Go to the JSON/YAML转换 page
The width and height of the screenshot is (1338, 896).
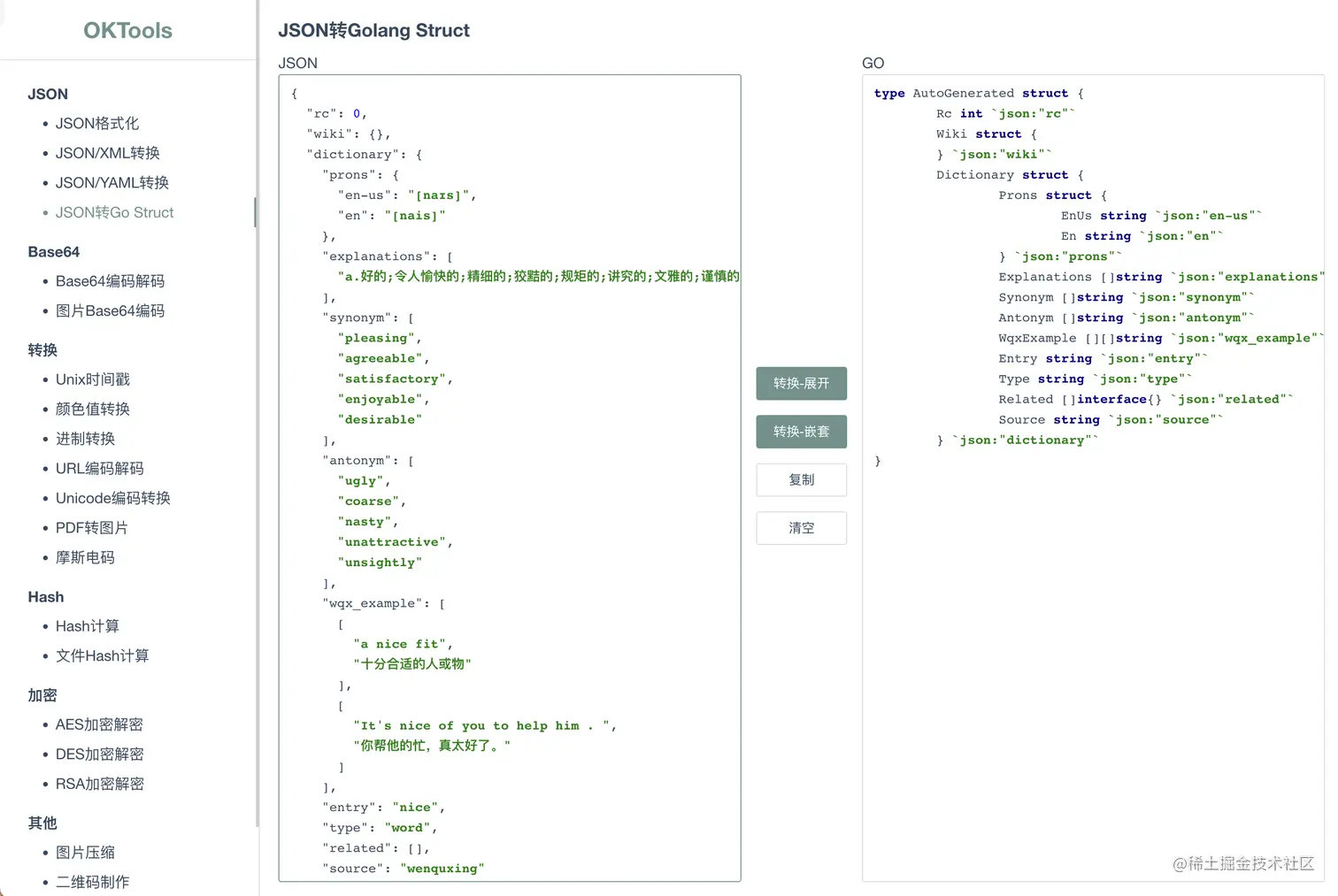coord(112,183)
